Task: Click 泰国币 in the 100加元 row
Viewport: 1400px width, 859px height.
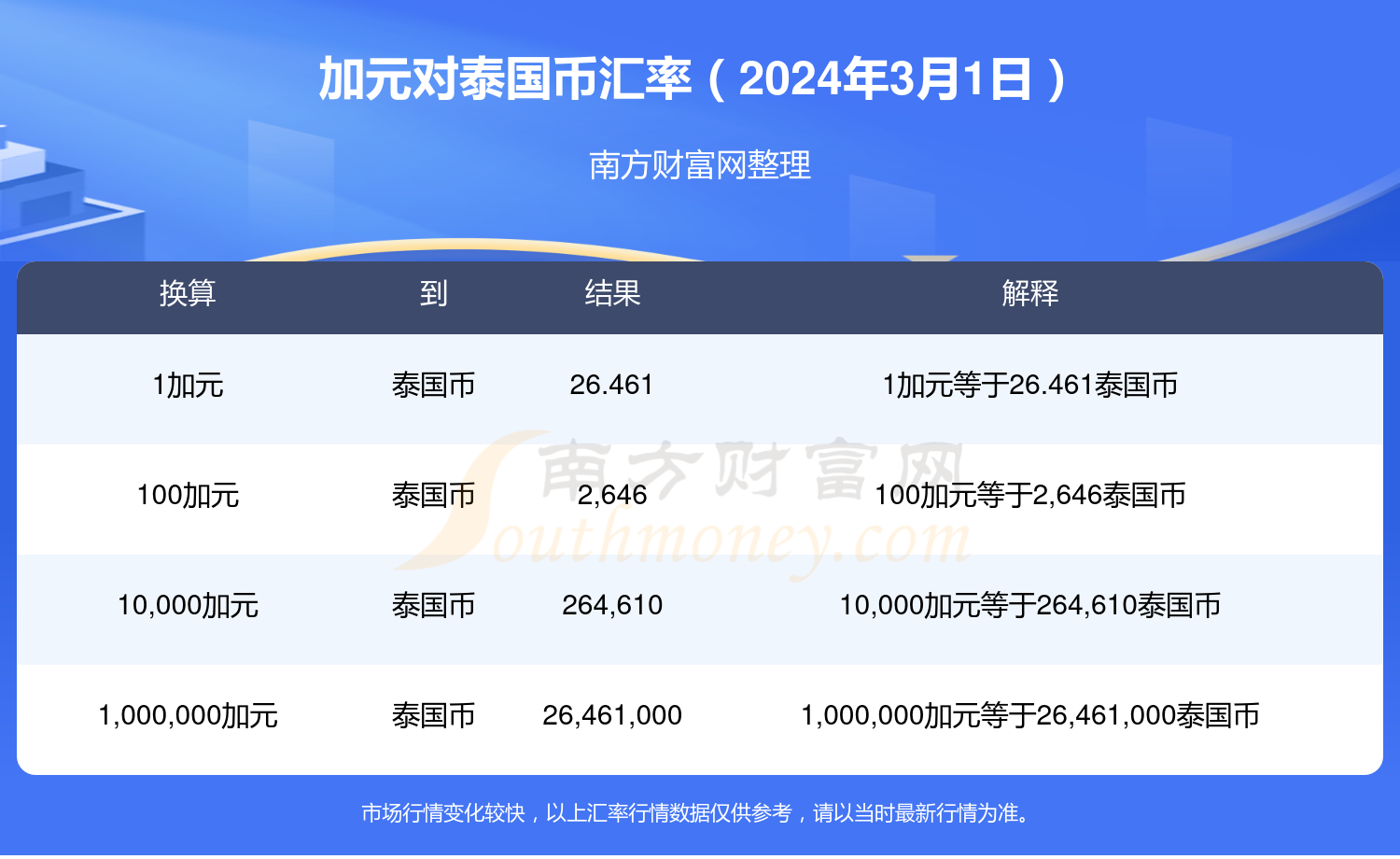Action: tap(433, 495)
